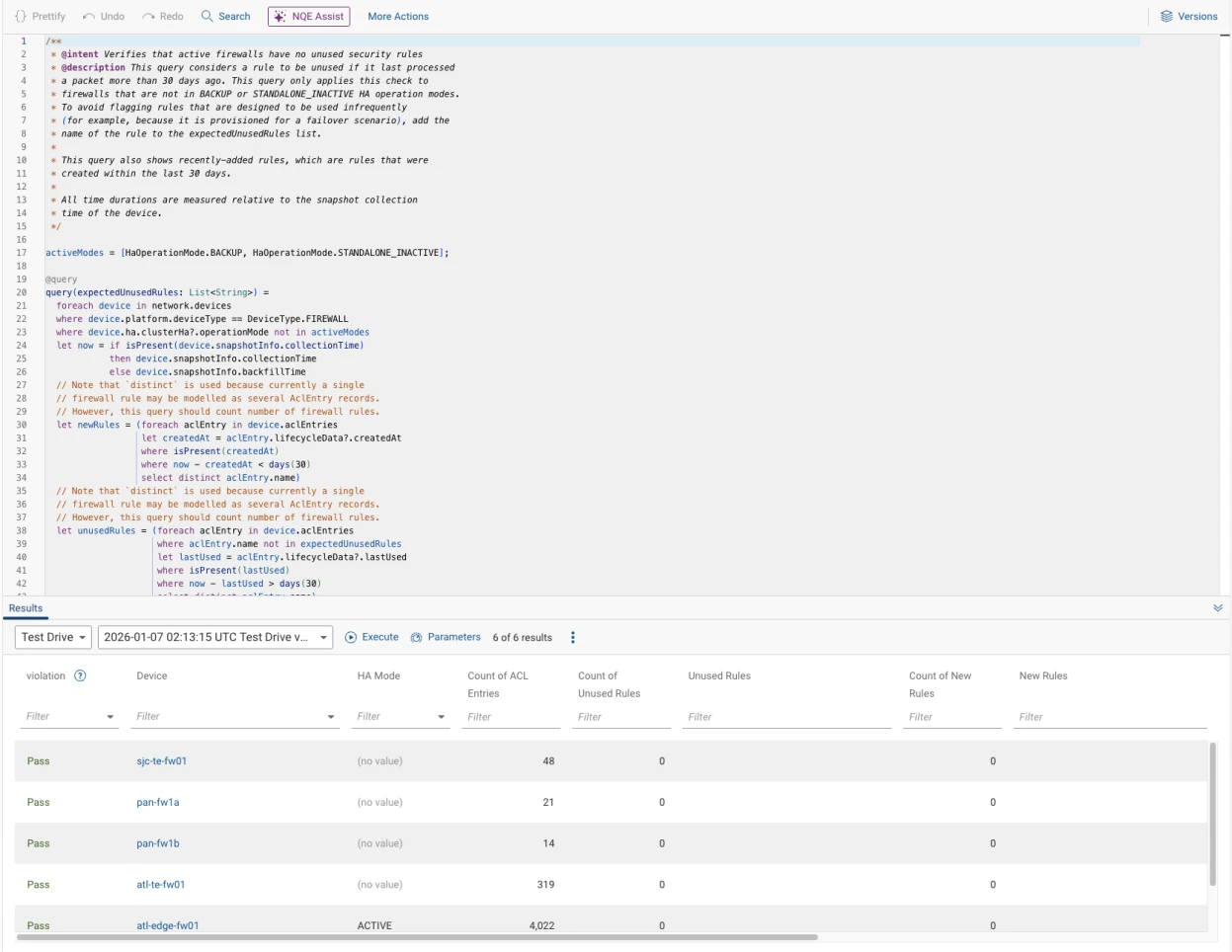Click the results horizontal scrollbar
1232x952 pixels.
pyautogui.click(x=417, y=937)
